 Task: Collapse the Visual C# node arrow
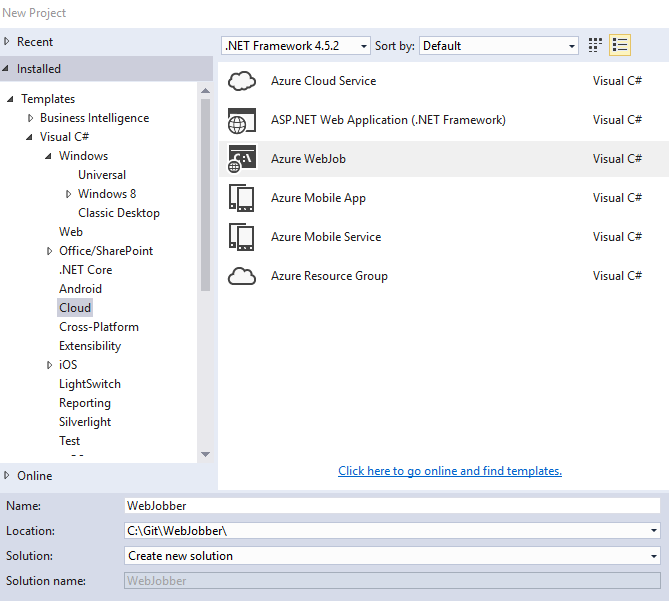29,137
